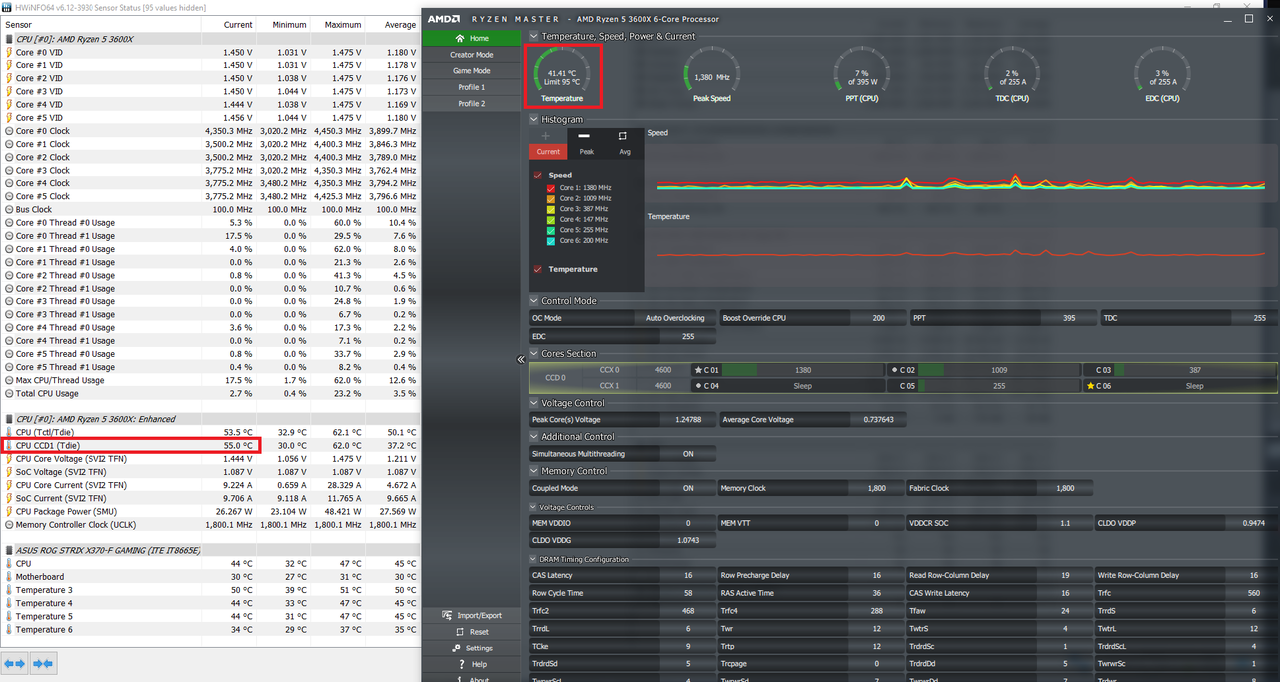Image resolution: width=1280 pixels, height=682 pixels.
Task: Open Ryzen Master Settings
Action: (471, 648)
